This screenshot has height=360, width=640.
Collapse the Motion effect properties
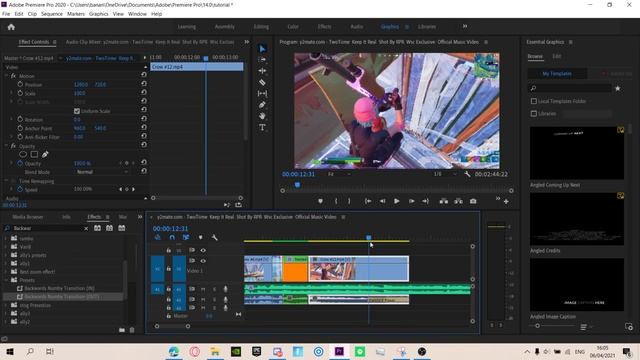click(6, 76)
